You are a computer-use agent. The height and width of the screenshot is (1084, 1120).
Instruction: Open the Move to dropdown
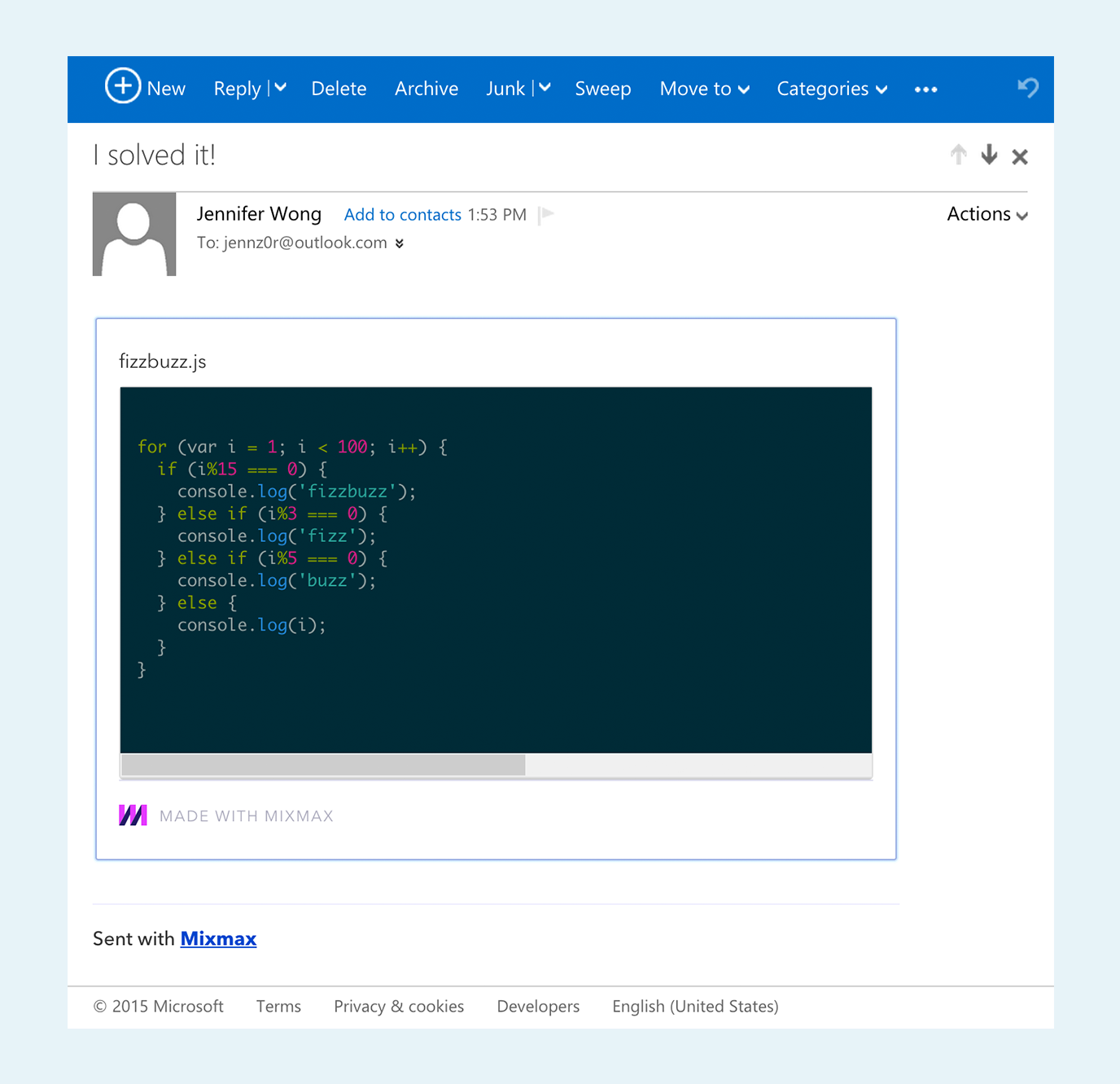[x=704, y=89]
